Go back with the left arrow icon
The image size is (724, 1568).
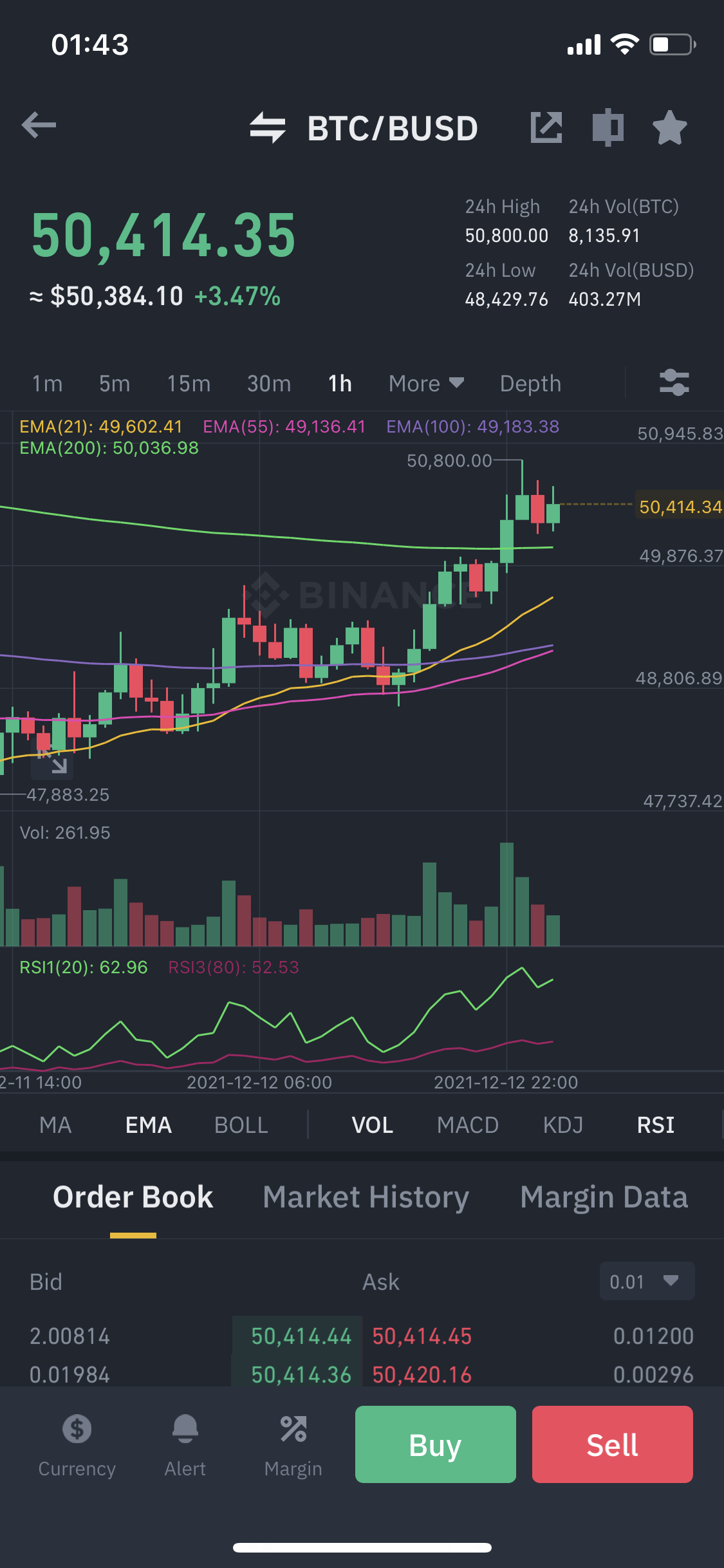pos(39,125)
